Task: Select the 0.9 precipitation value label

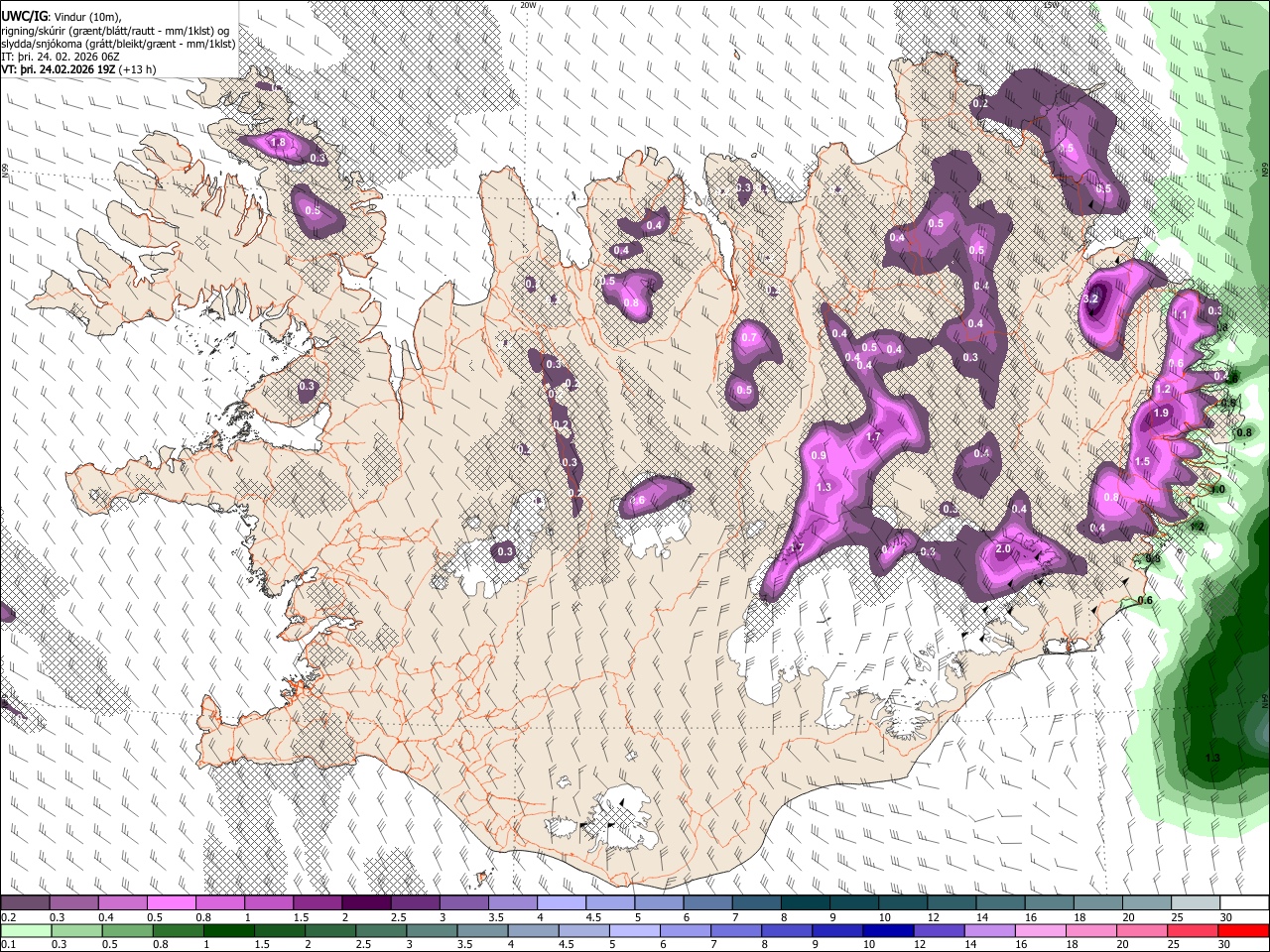Action: [820, 455]
